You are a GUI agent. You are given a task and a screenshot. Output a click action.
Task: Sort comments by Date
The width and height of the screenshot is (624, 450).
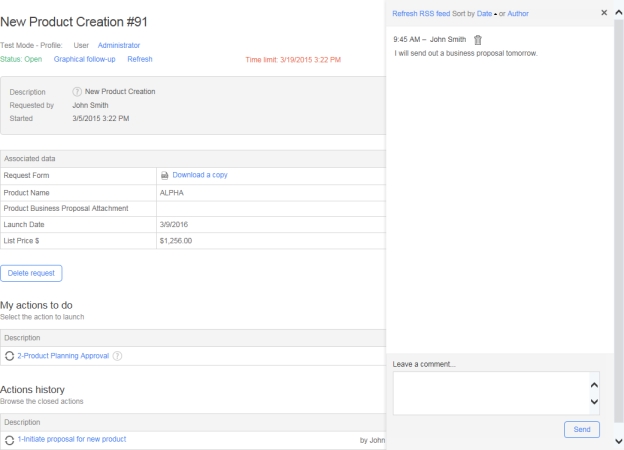(x=485, y=14)
